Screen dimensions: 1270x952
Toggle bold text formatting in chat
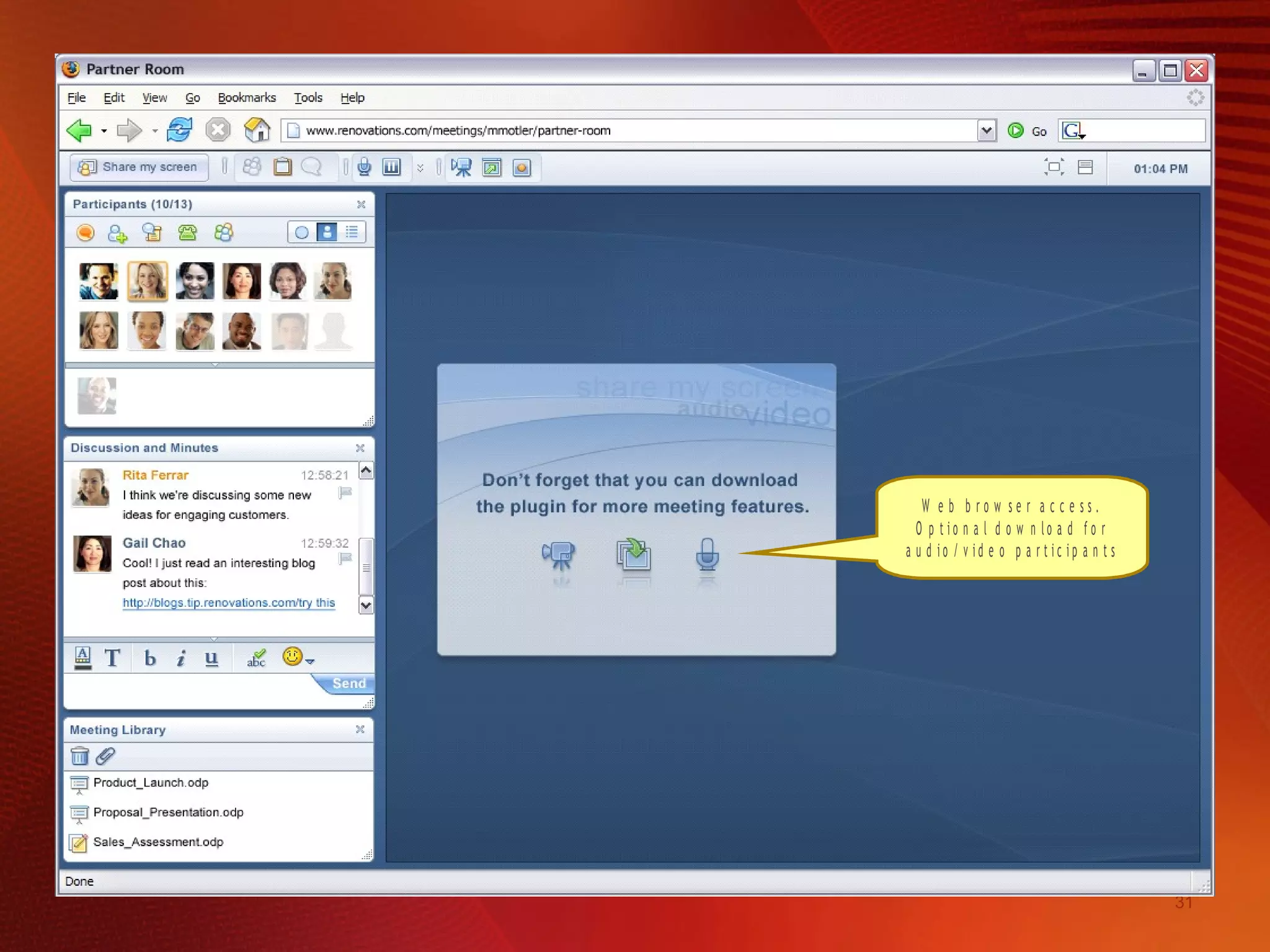pyautogui.click(x=150, y=658)
